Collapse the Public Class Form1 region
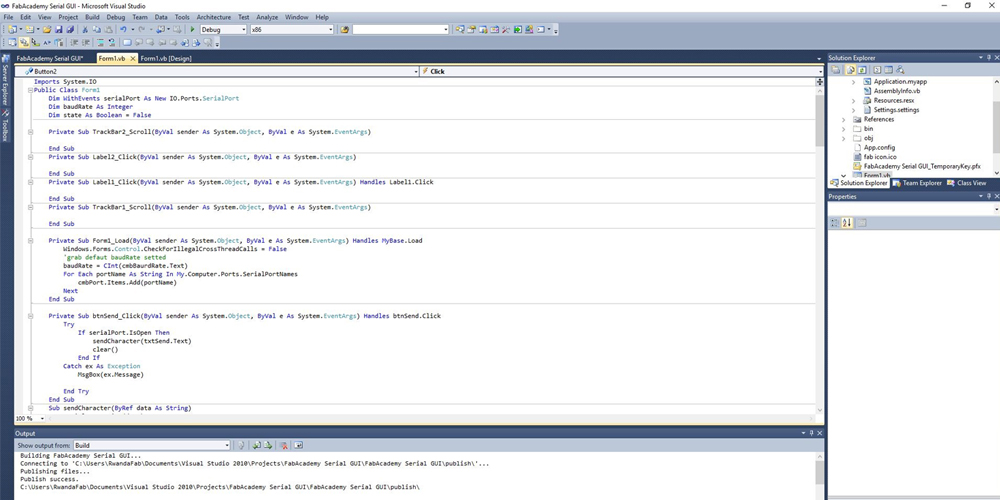1000x500 pixels. [30, 90]
